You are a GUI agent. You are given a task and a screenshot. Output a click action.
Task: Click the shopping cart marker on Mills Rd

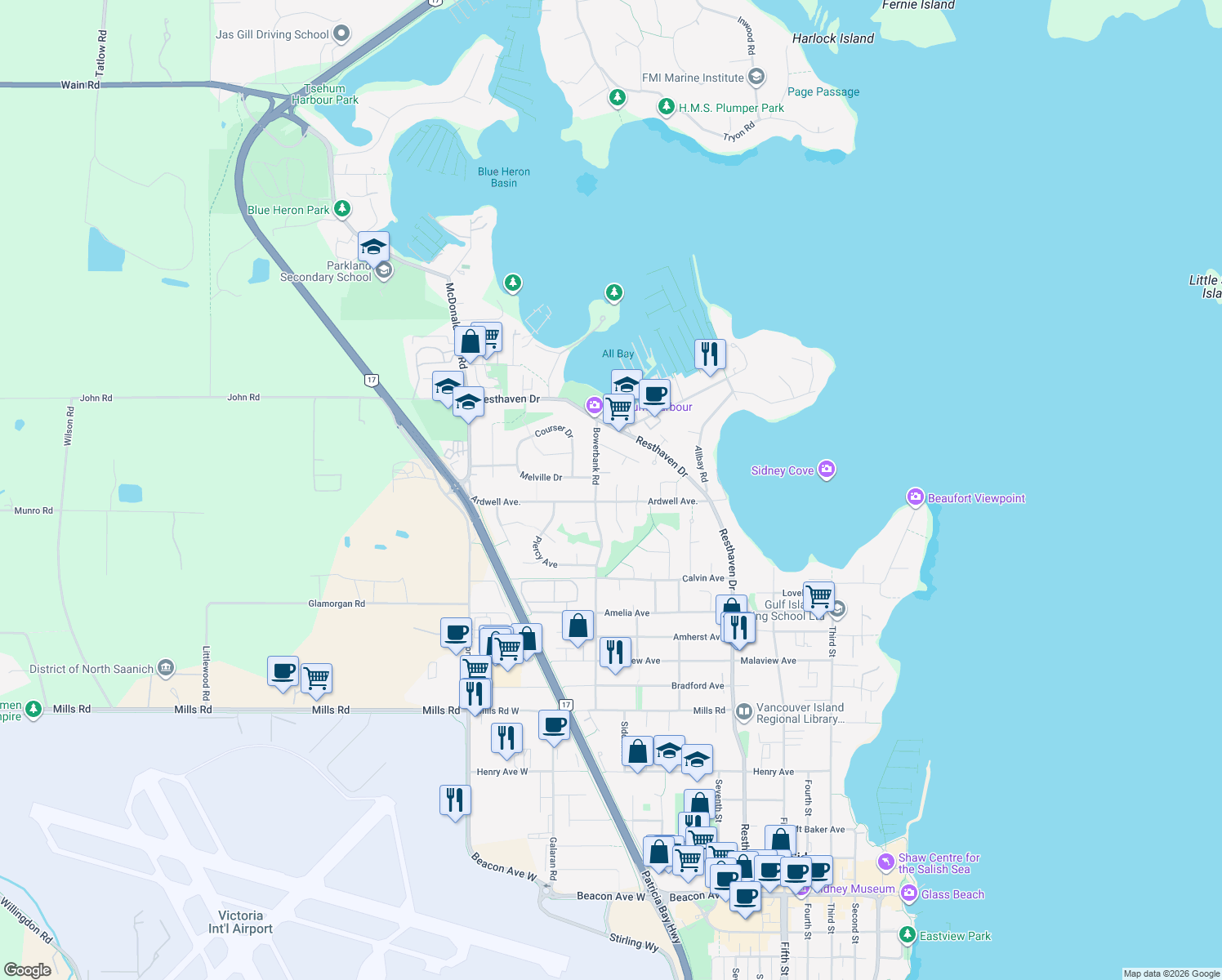click(x=318, y=679)
